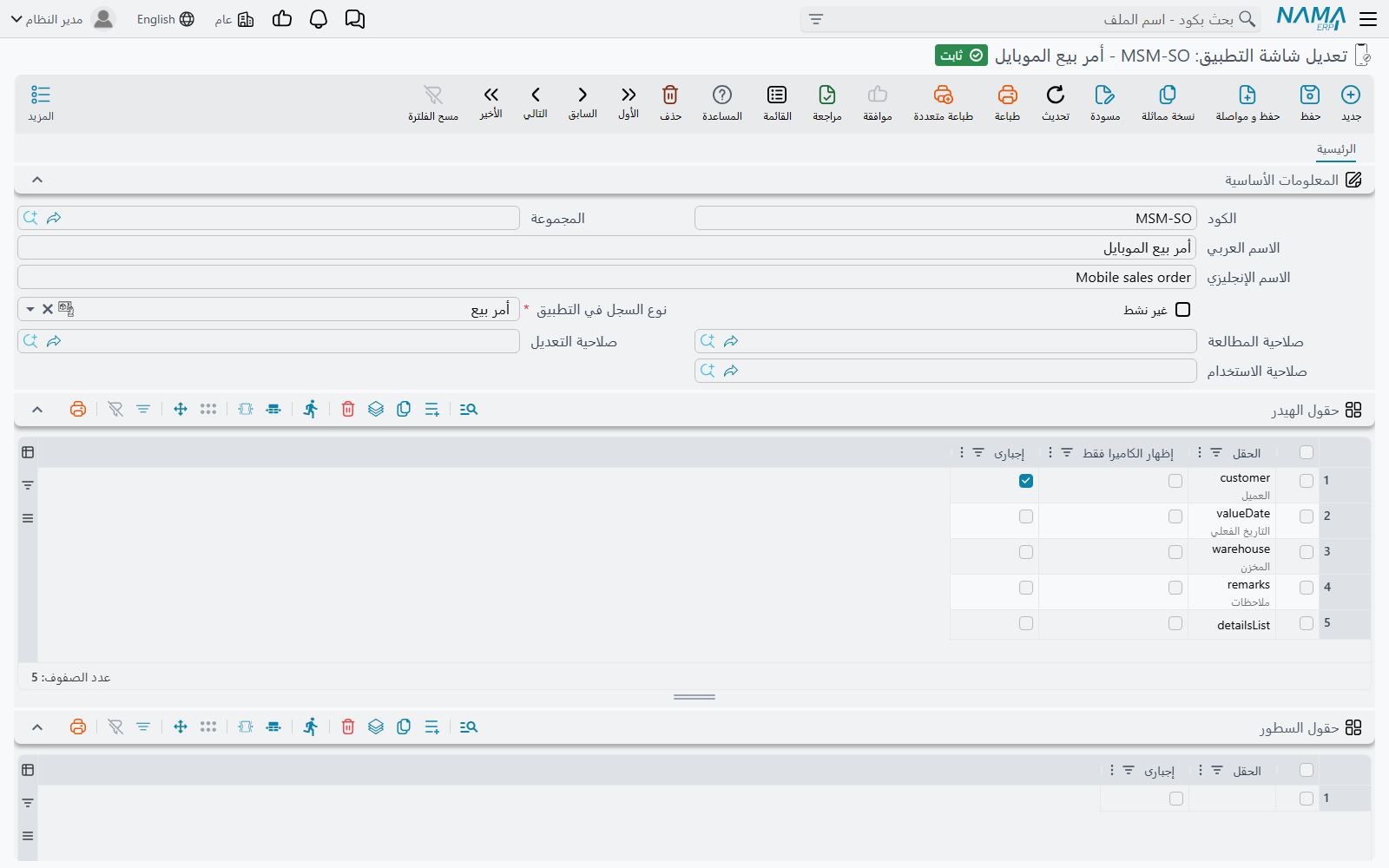1389x868 pixels.
Task: Check إظهار الكاميرا فقط for valueDate row
Action: pyautogui.click(x=1175, y=516)
